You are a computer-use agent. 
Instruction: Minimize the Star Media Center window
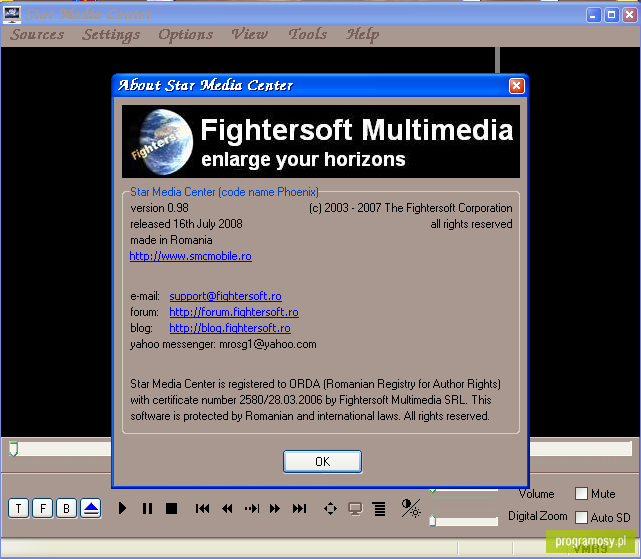pos(593,15)
